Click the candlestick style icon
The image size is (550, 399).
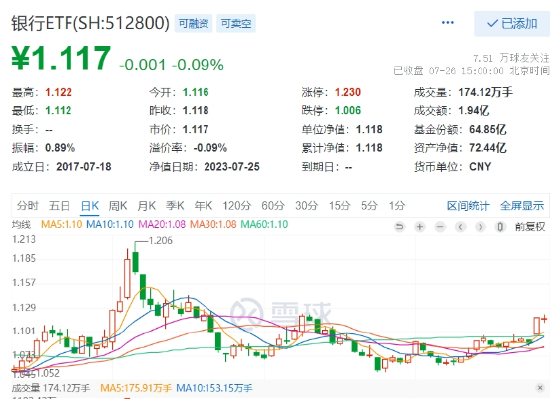click(500, 227)
